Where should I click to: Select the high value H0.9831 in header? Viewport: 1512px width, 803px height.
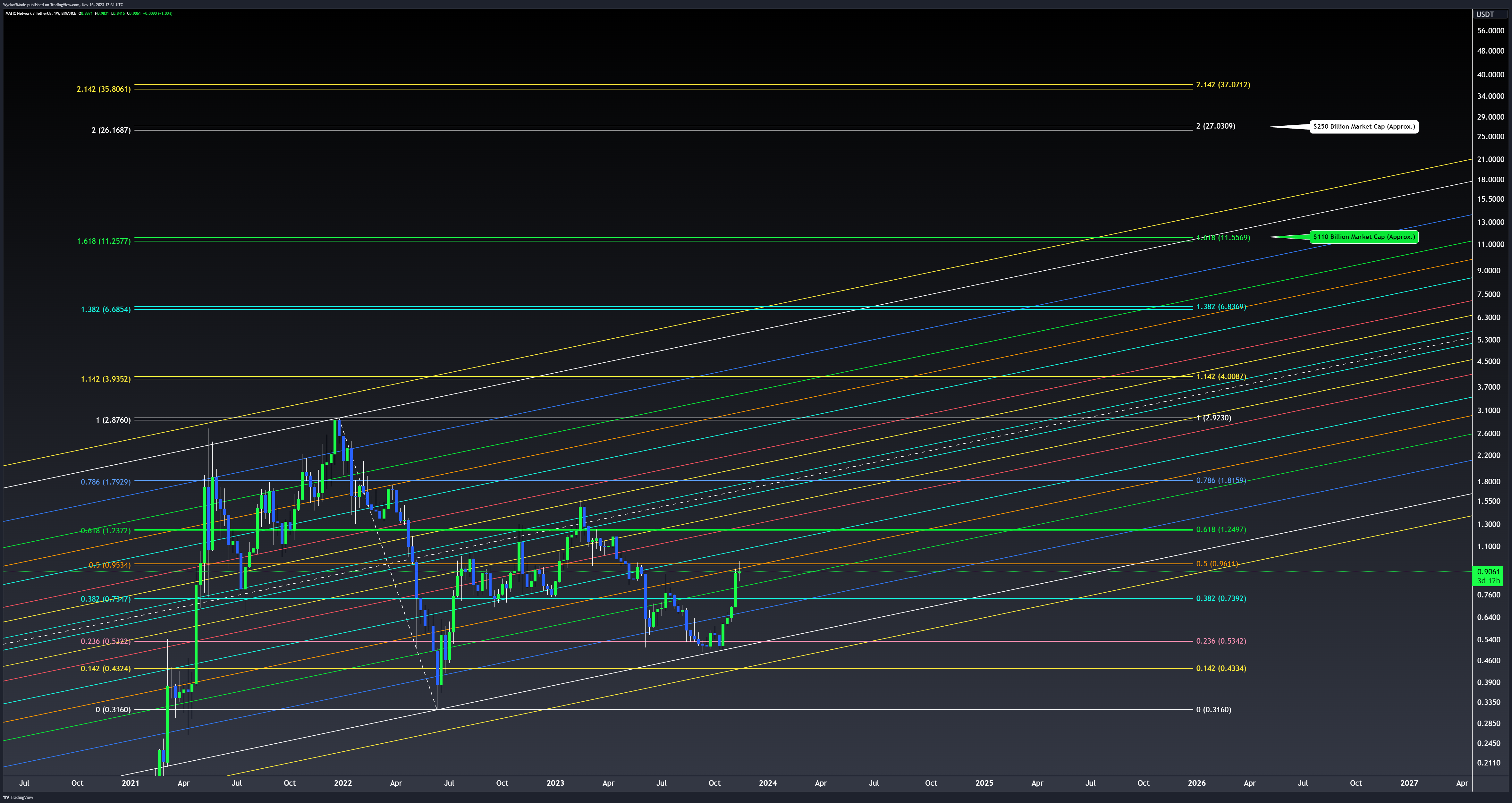coord(102,13)
